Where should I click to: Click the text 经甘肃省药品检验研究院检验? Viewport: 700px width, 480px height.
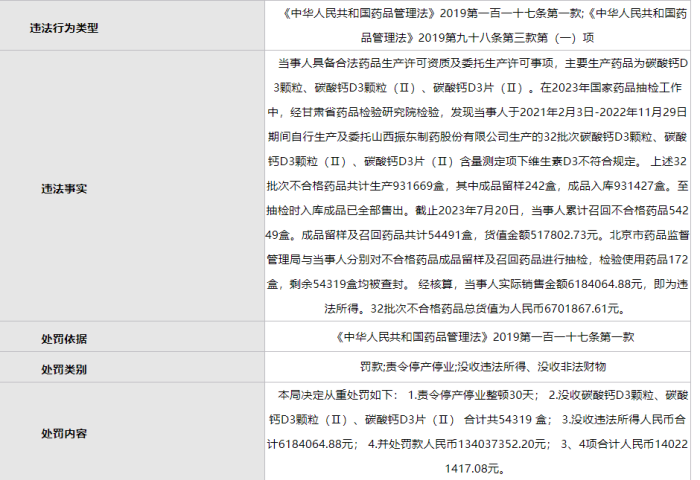coord(364,112)
